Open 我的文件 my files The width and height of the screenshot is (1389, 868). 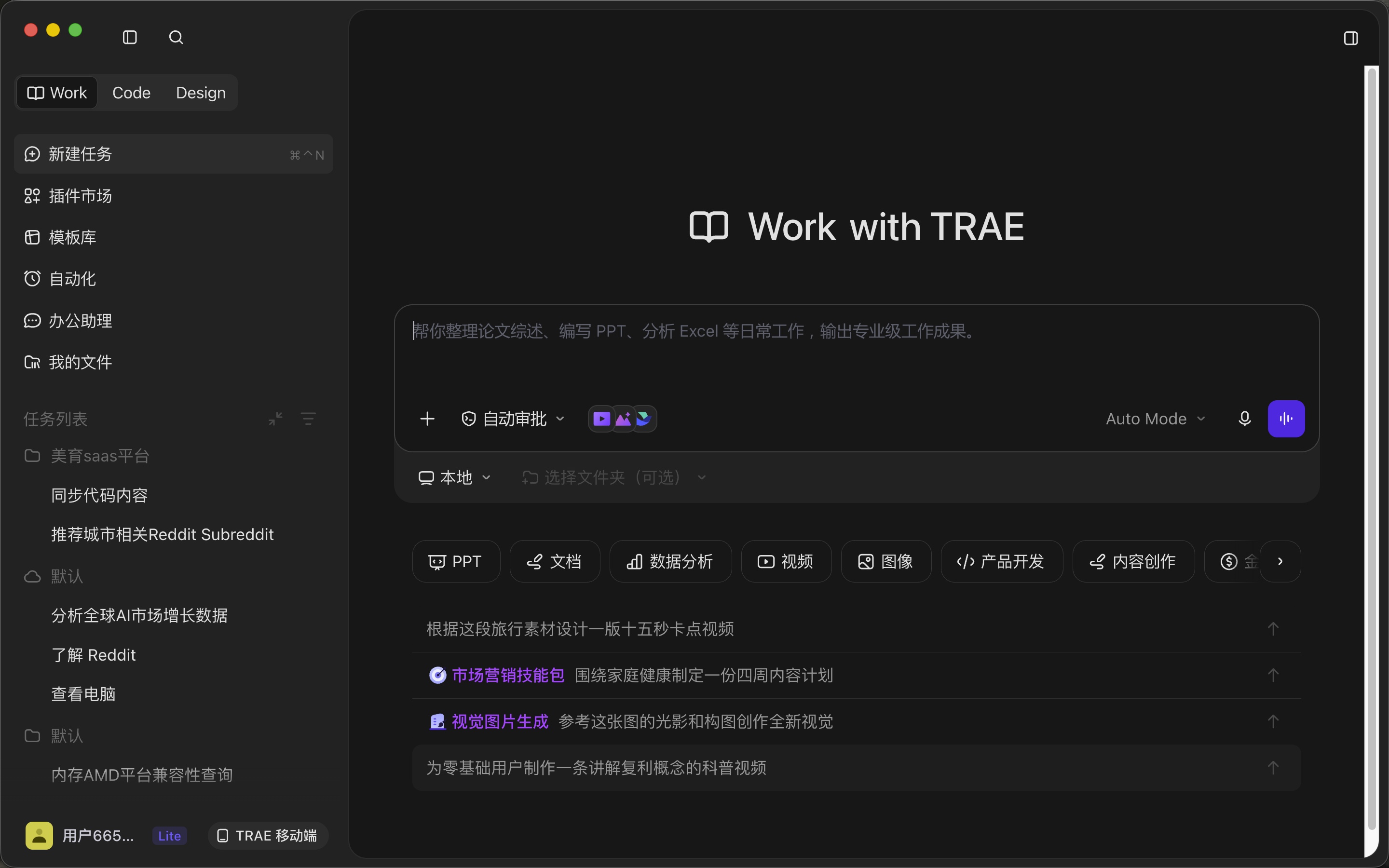173,362
